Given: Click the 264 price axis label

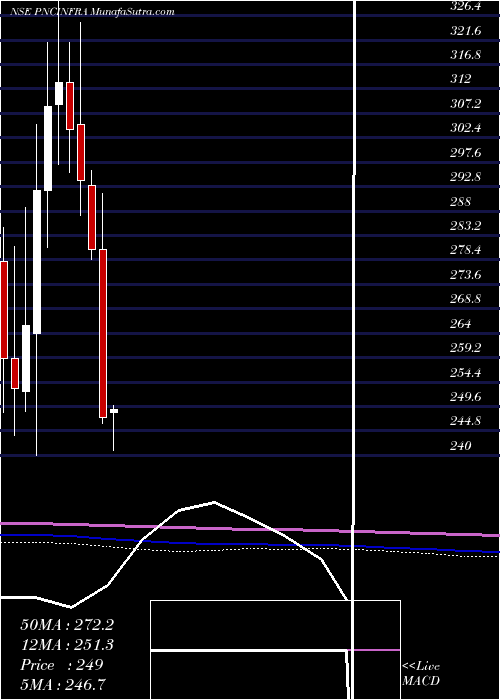Looking at the screenshot, I should [x=461, y=323].
